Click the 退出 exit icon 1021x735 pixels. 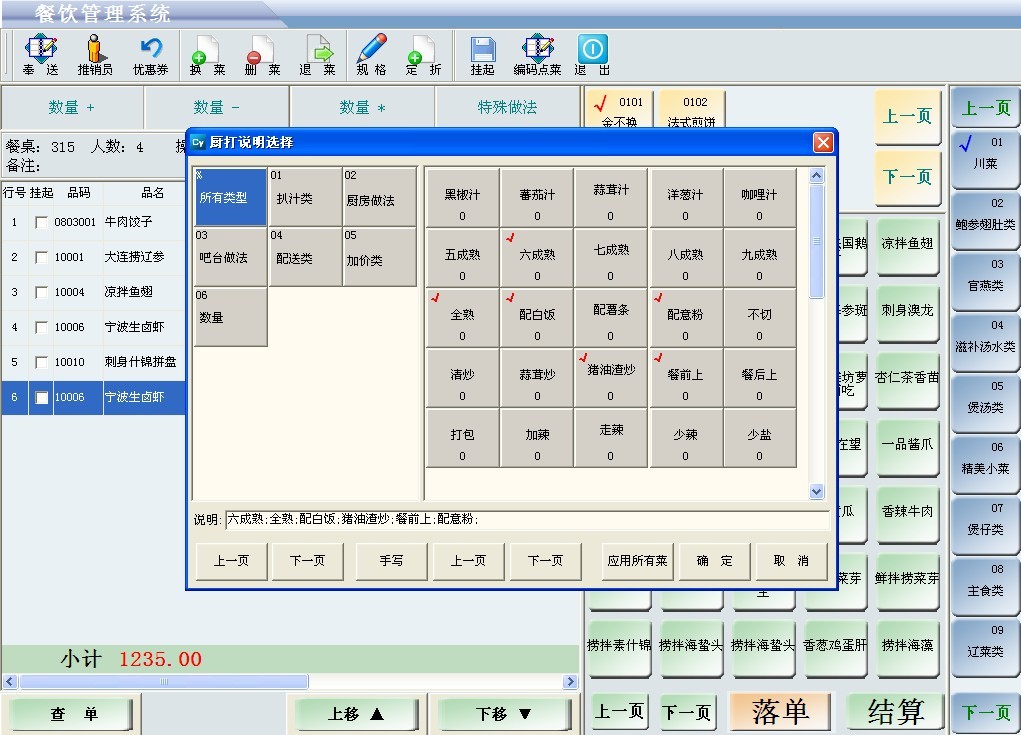592,55
